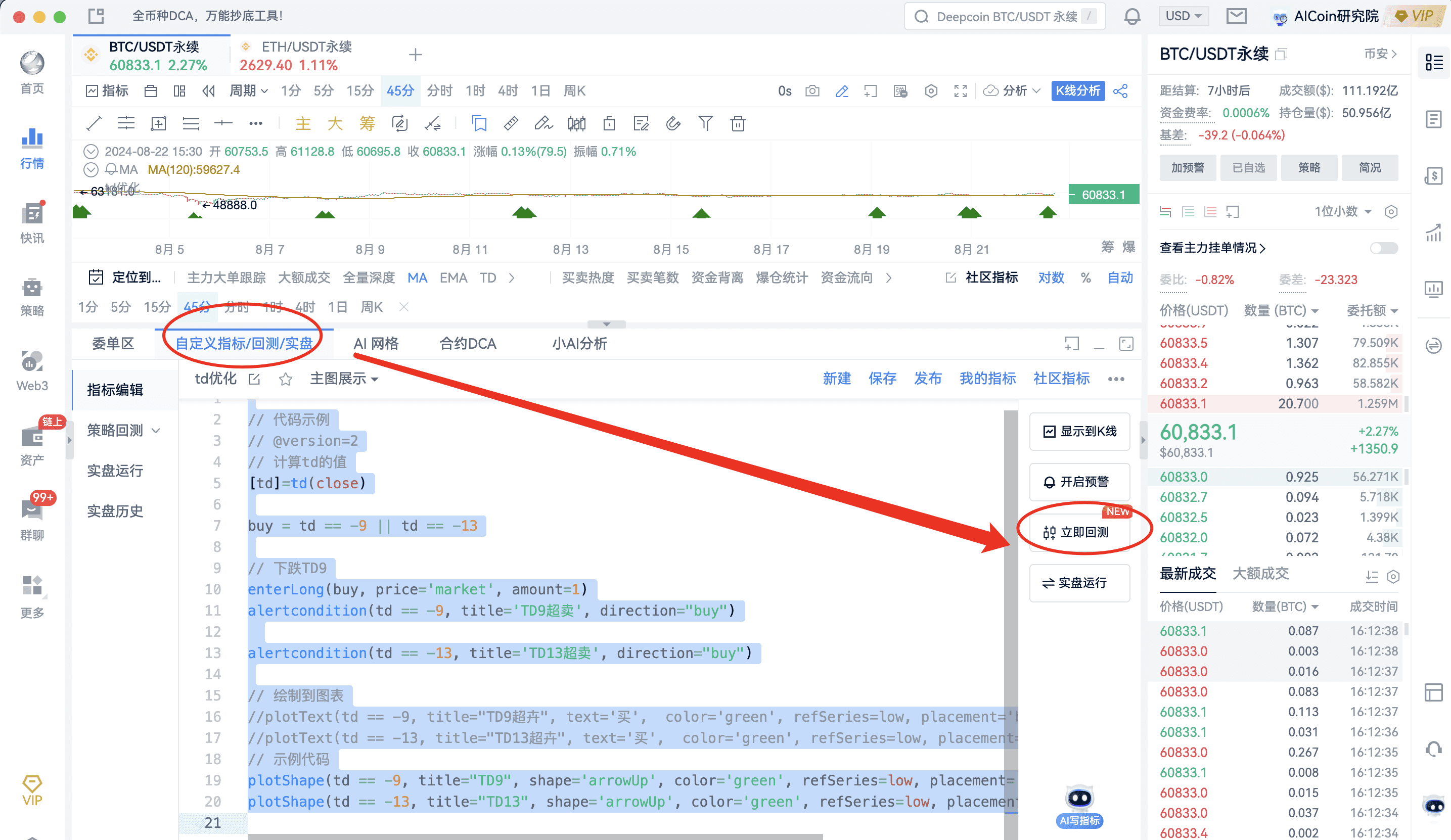The image size is (1451, 840).
Task: Click the 保存 save link
Action: click(x=882, y=379)
